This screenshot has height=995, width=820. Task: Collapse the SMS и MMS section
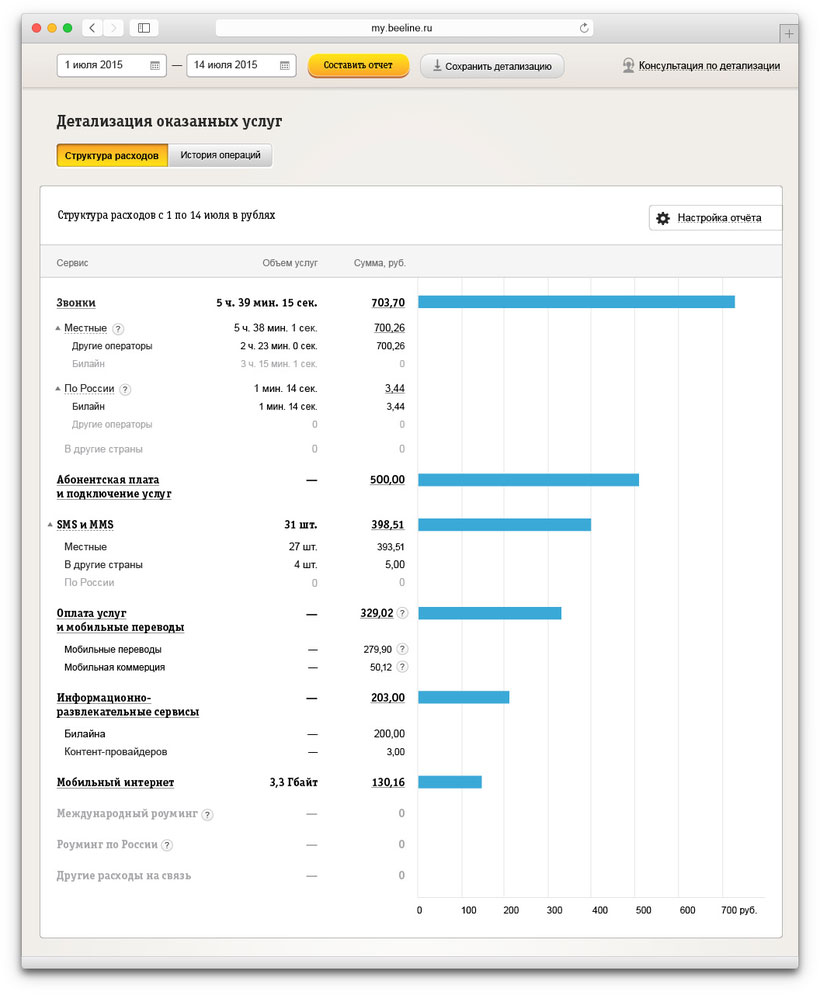pyautogui.click(x=50, y=524)
